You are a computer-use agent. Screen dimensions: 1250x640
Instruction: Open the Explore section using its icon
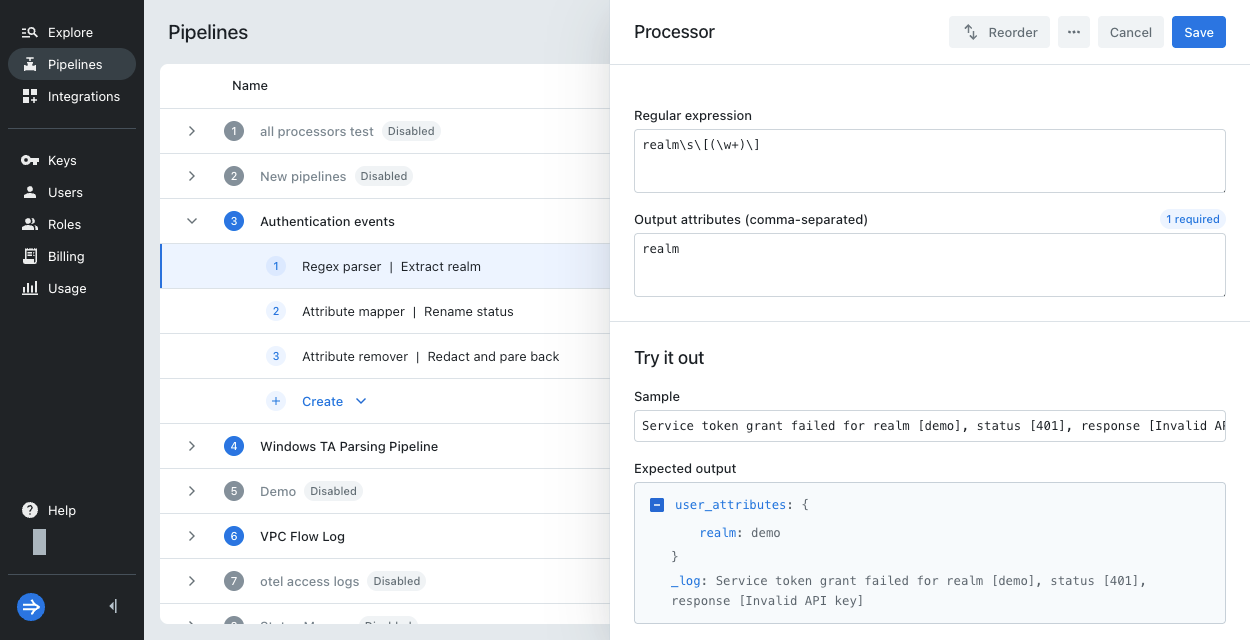pyautogui.click(x=31, y=32)
